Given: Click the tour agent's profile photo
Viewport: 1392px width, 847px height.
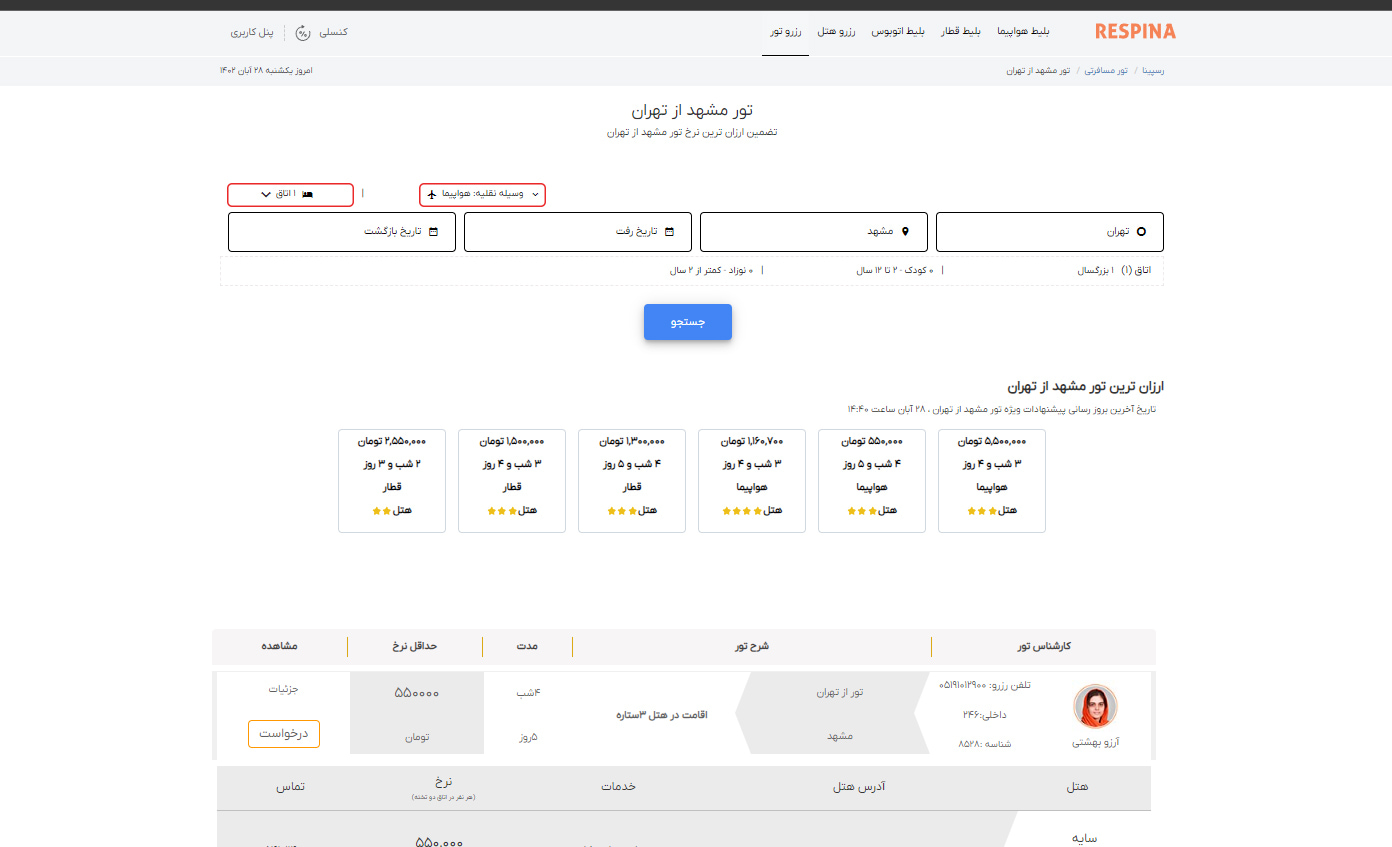Looking at the screenshot, I should [1096, 706].
